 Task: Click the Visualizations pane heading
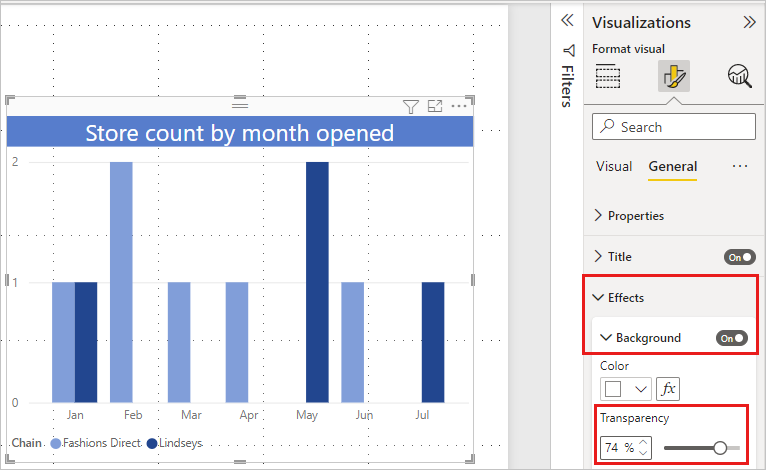tap(641, 22)
